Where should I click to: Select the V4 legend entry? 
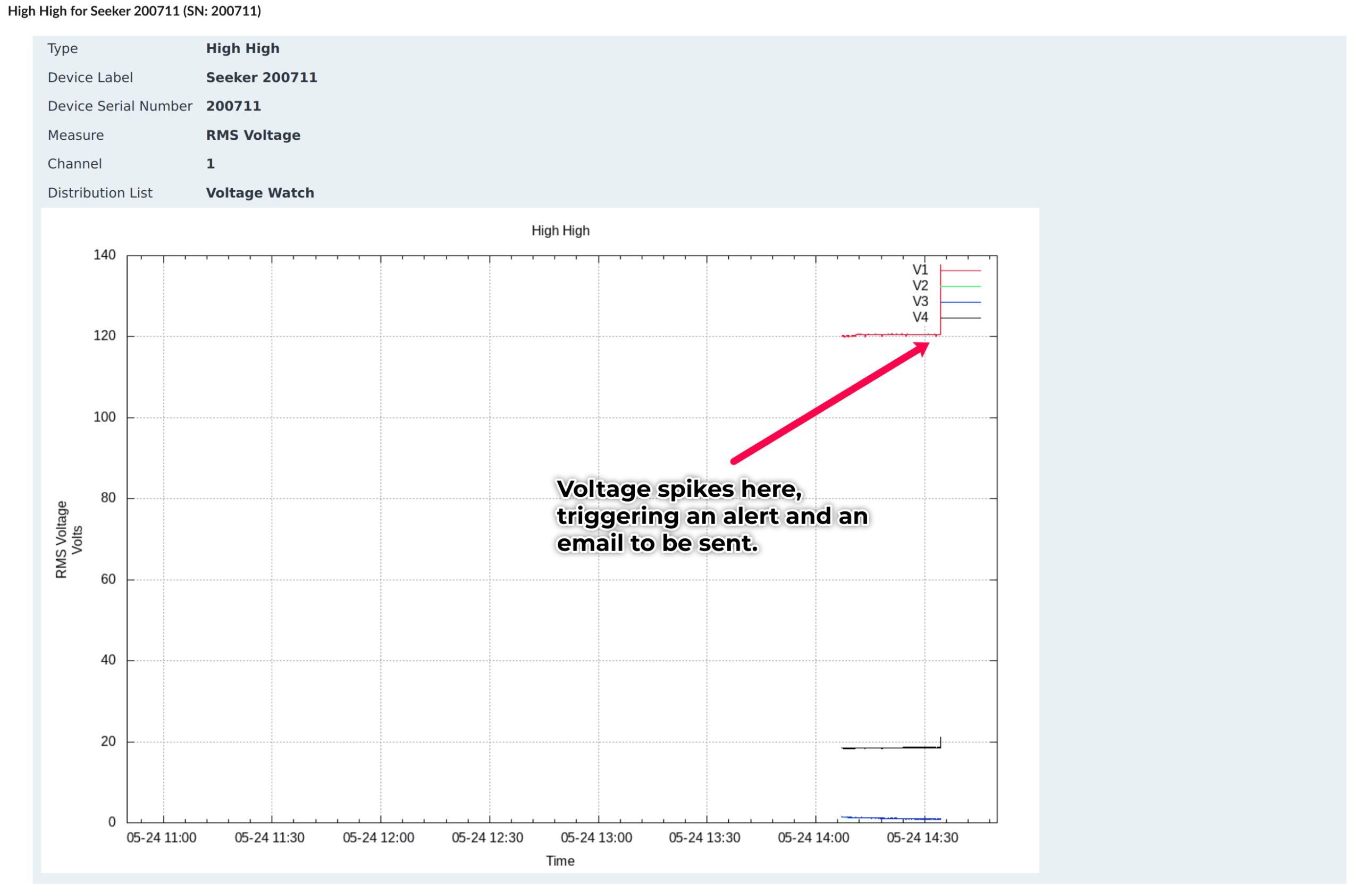click(x=921, y=317)
